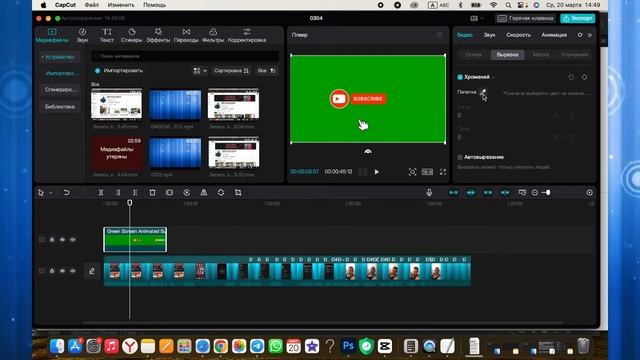This screenshot has width=640, height=360.
Task: Toggle the Хромакей checkbox
Action: point(460,77)
